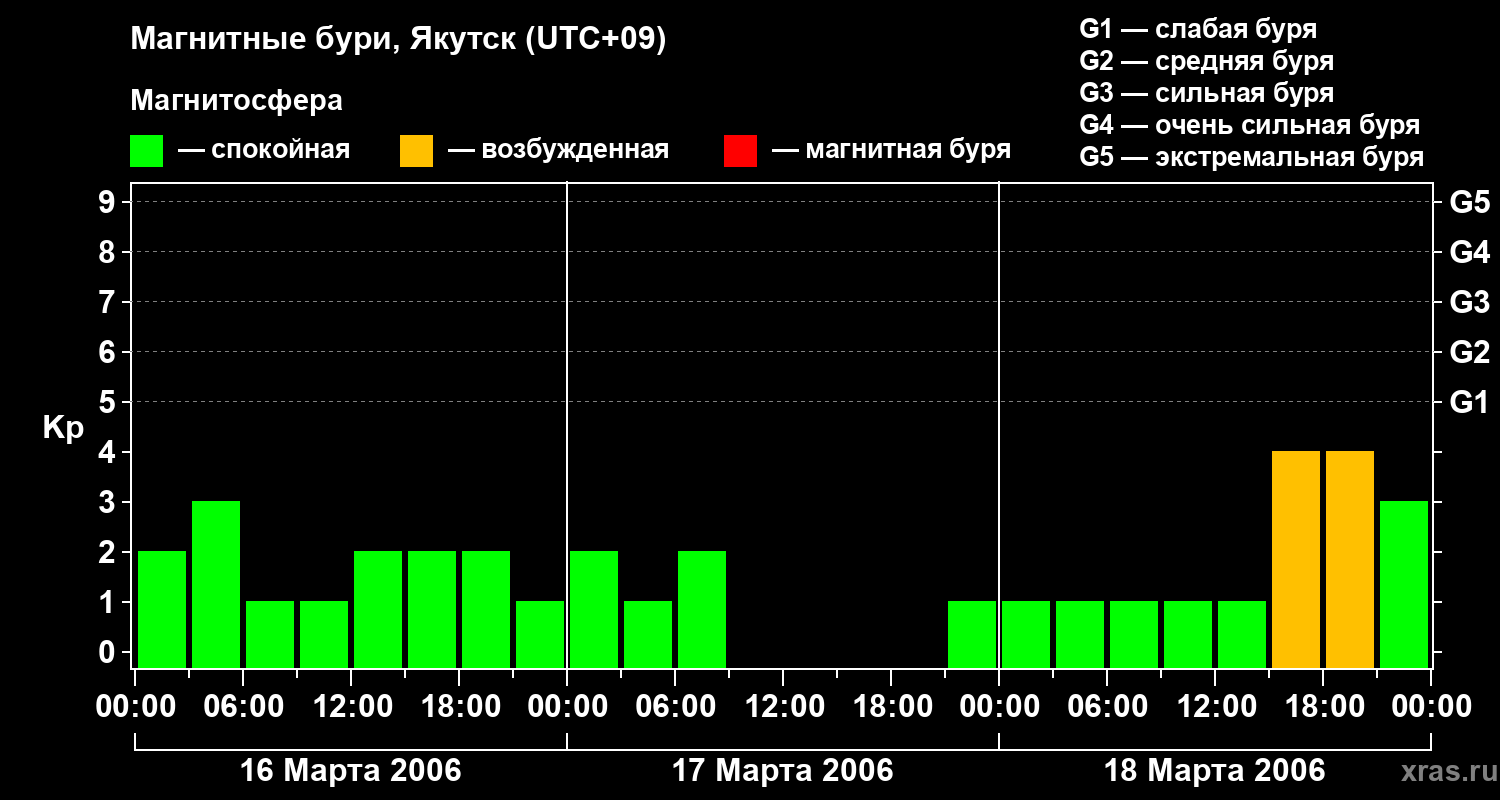Click the '16 Марта 2006' date label
Viewport: 1500px width, 800px height.
pyautogui.click(x=351, y=771)
